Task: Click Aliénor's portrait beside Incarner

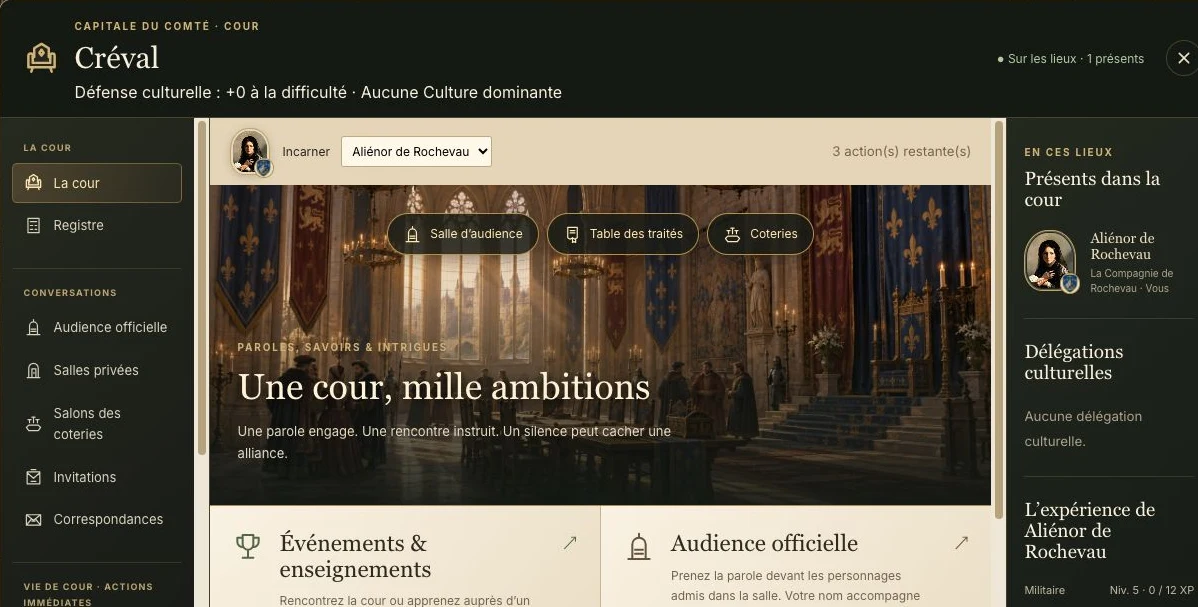Action: pos(250,151)
